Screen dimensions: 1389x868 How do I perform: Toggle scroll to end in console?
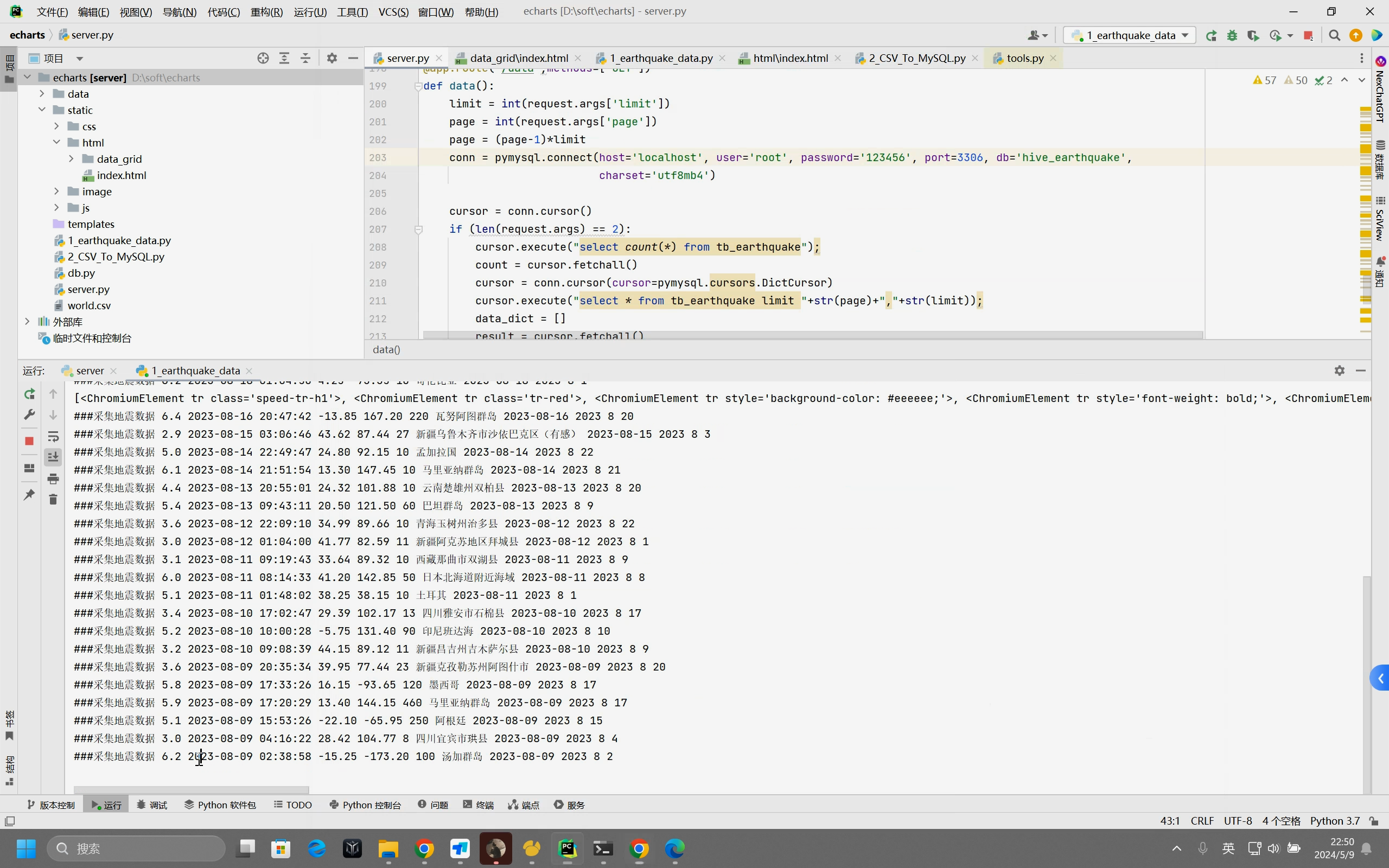pyautogui.click(x=53, y=457)
